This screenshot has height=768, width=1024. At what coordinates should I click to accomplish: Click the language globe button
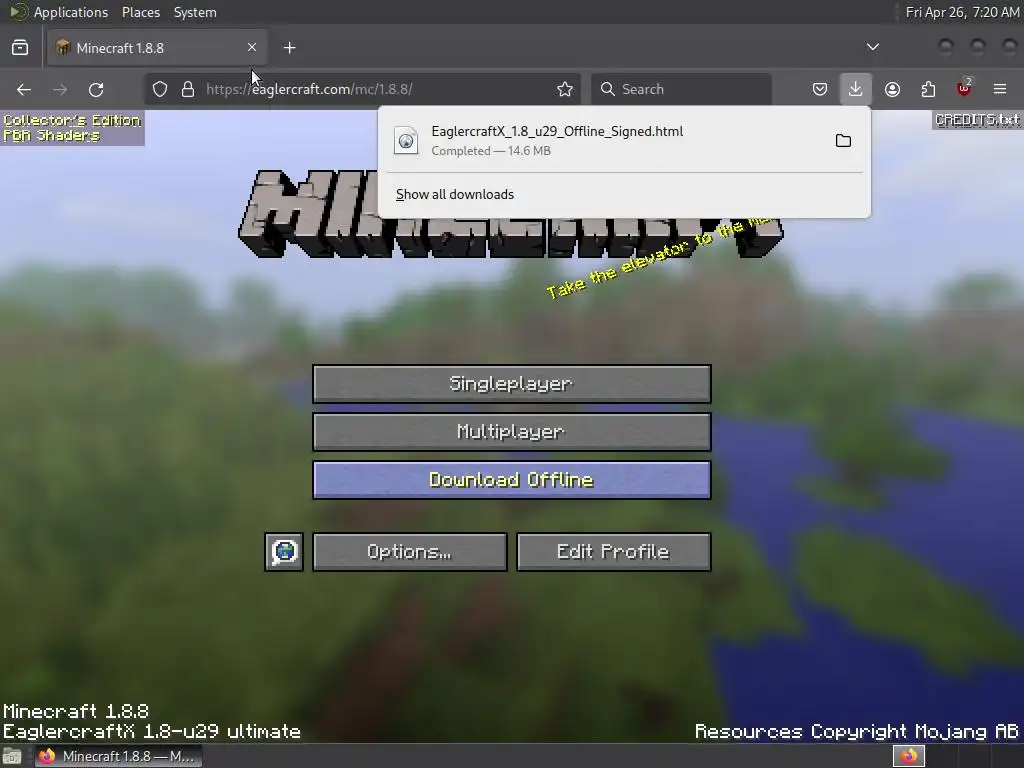(x=284, y=552)
